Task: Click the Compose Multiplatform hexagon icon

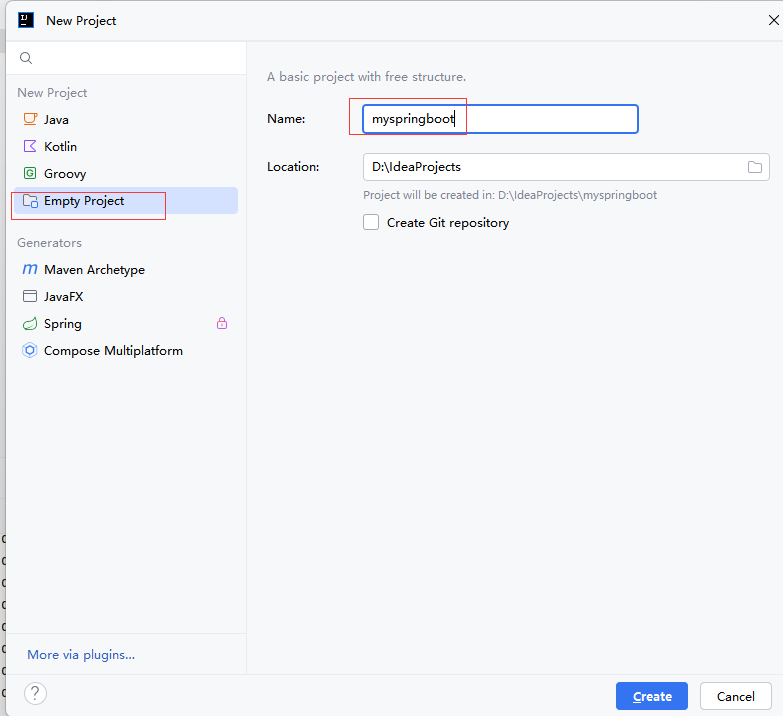Action: coord(30,351)
